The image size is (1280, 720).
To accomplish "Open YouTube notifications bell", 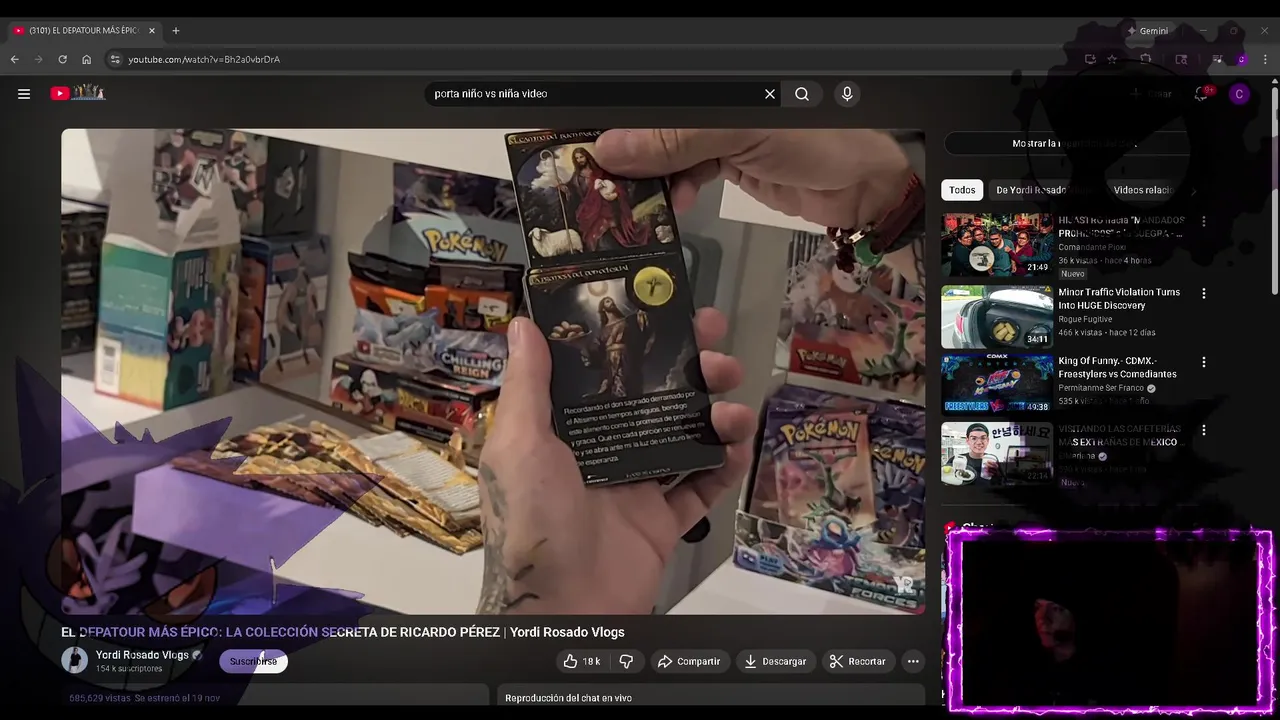I will (x=1201, y=94).
